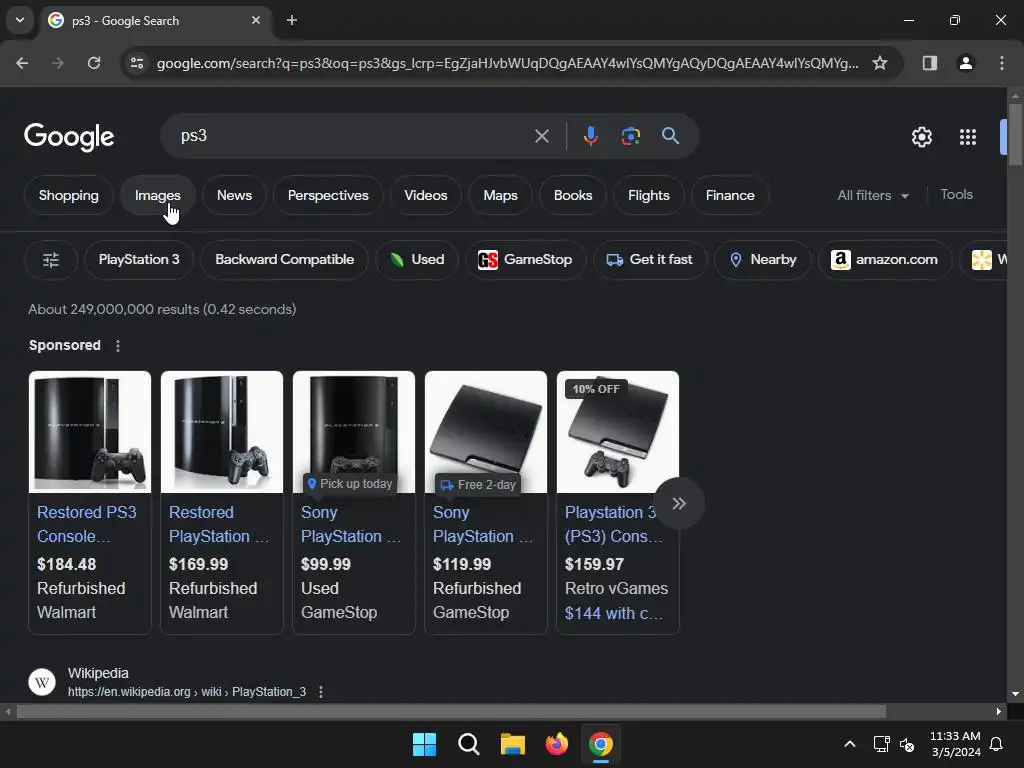Toggle the Nearby filter chip

(763, 260)
